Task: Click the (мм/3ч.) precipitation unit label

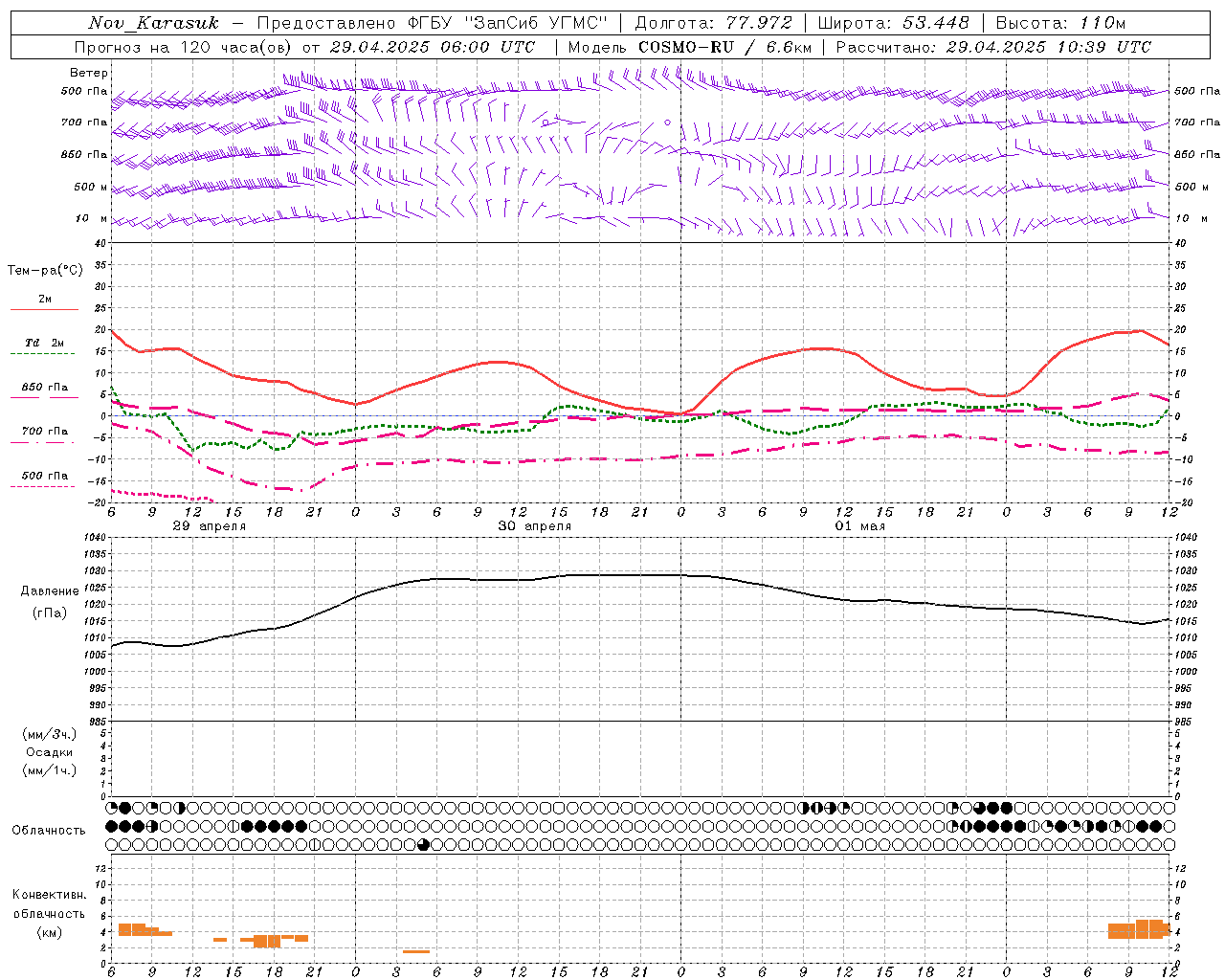Action: pos(49,734)
